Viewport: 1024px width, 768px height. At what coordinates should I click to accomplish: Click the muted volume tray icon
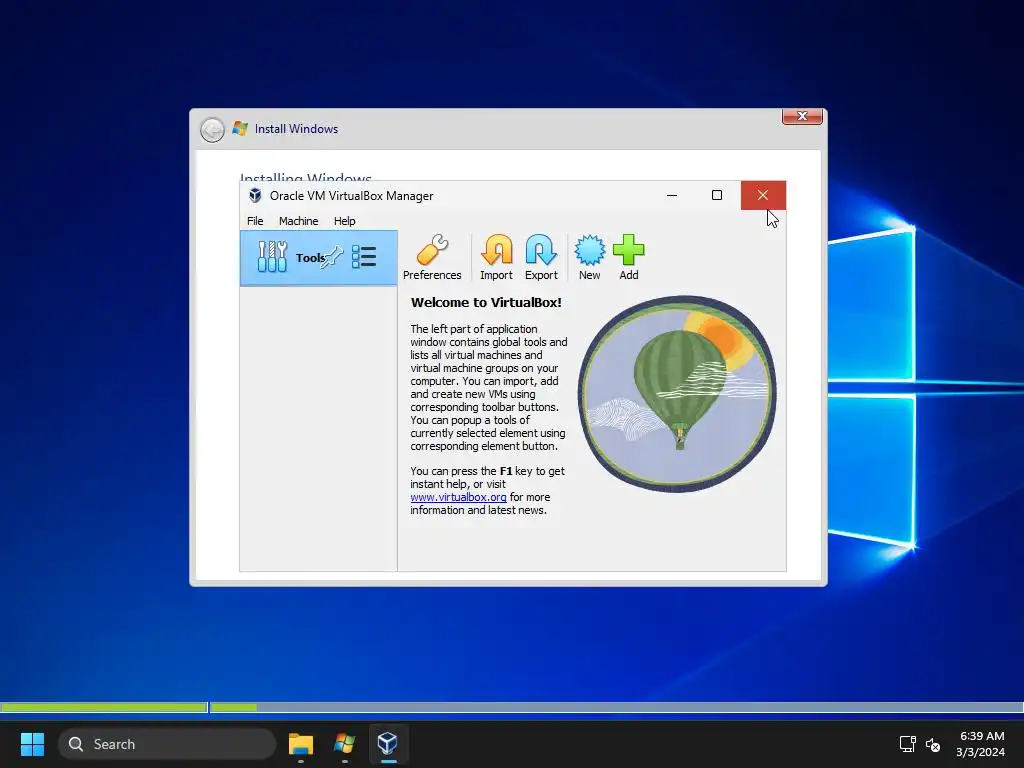pos(933,744)
